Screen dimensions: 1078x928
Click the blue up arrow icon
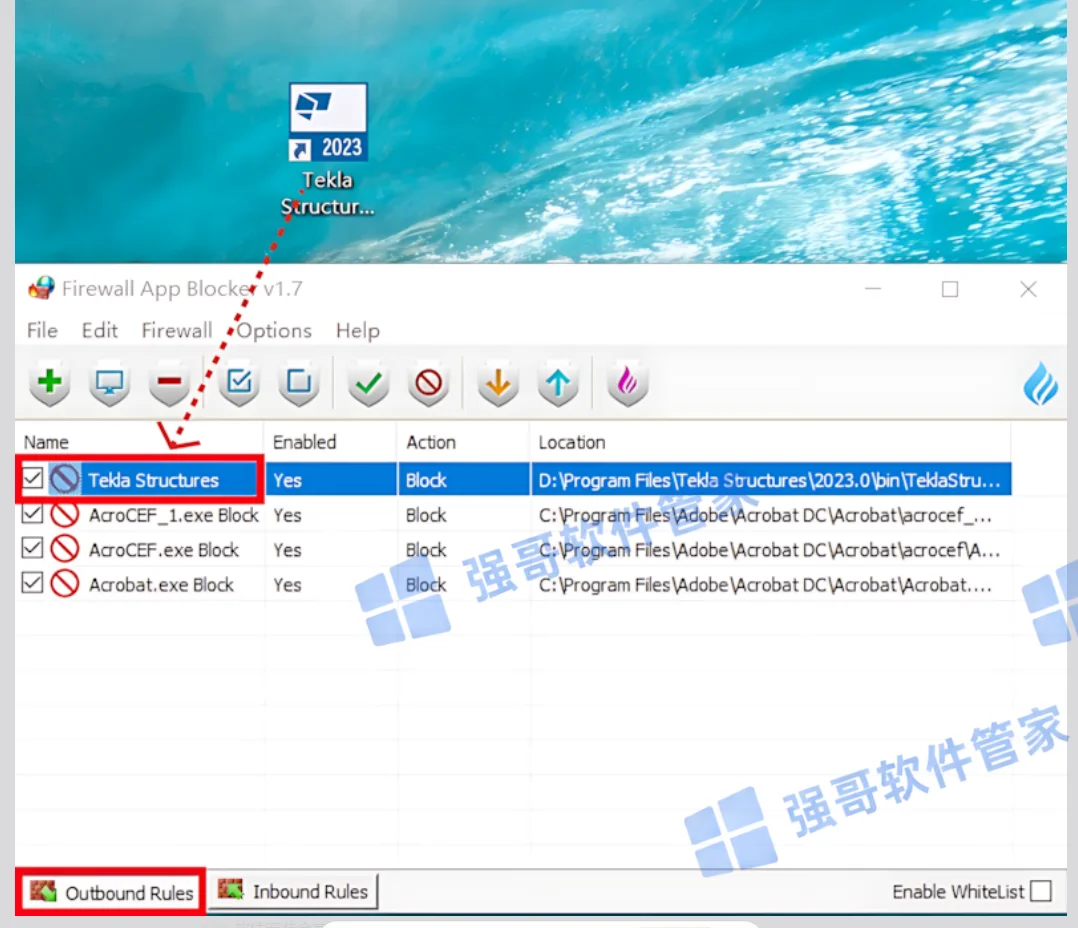(x=558, y=382)
